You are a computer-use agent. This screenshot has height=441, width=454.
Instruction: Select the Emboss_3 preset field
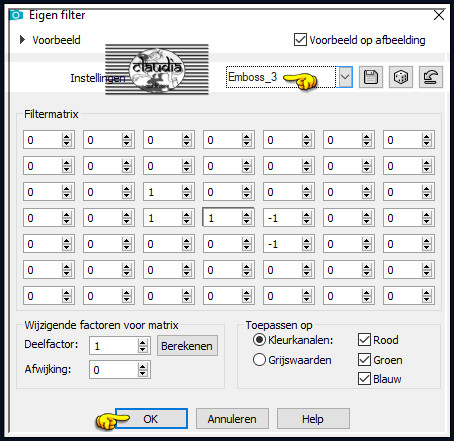[x=281, y=77]
